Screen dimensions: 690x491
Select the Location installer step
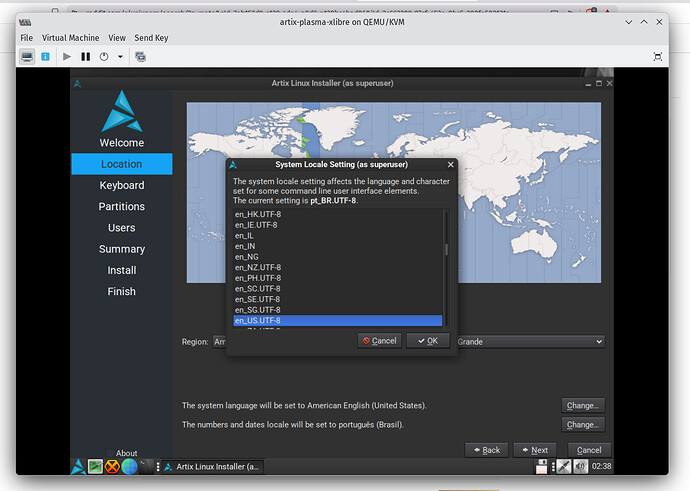point(122,164)
